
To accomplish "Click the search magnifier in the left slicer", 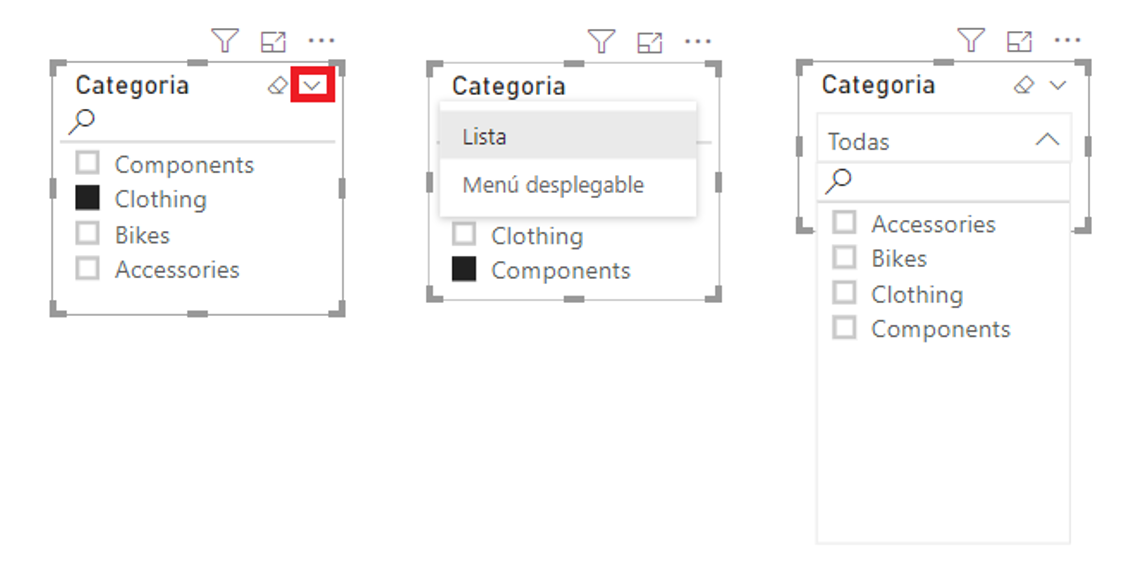I will pyautogui.click(x=82, y=122).
